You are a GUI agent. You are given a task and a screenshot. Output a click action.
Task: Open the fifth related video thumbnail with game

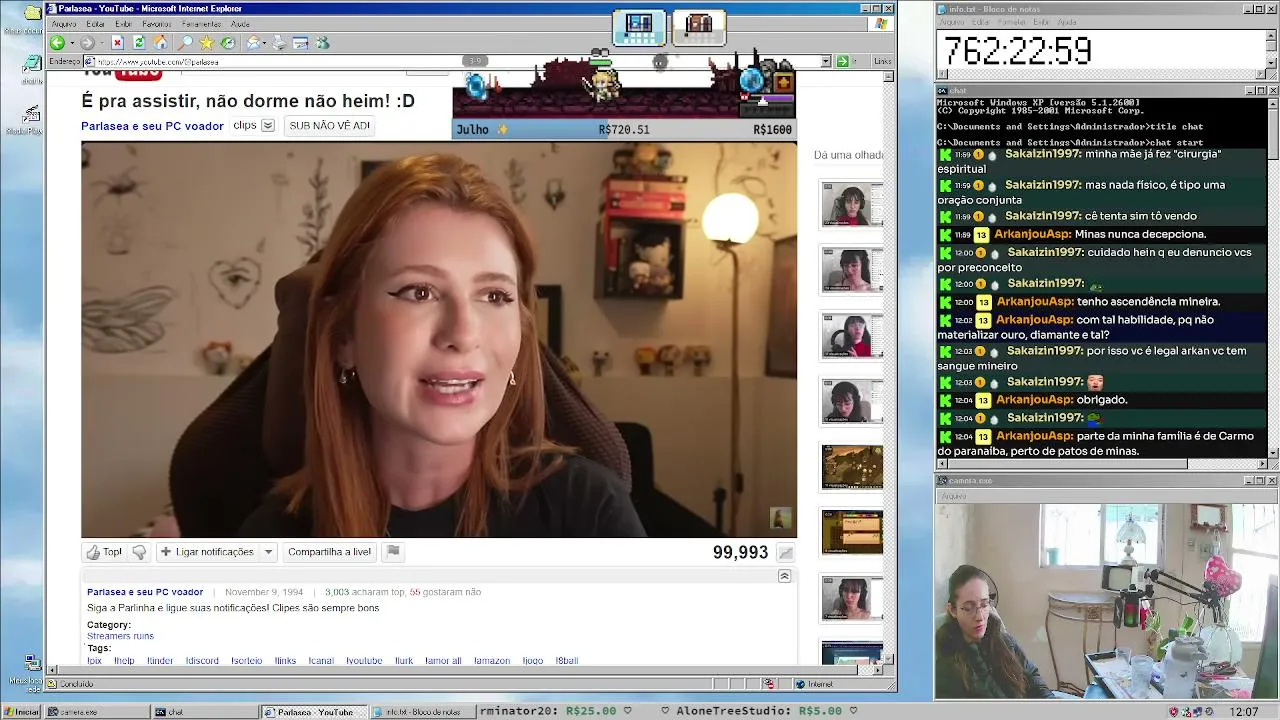tap(852, 467)
